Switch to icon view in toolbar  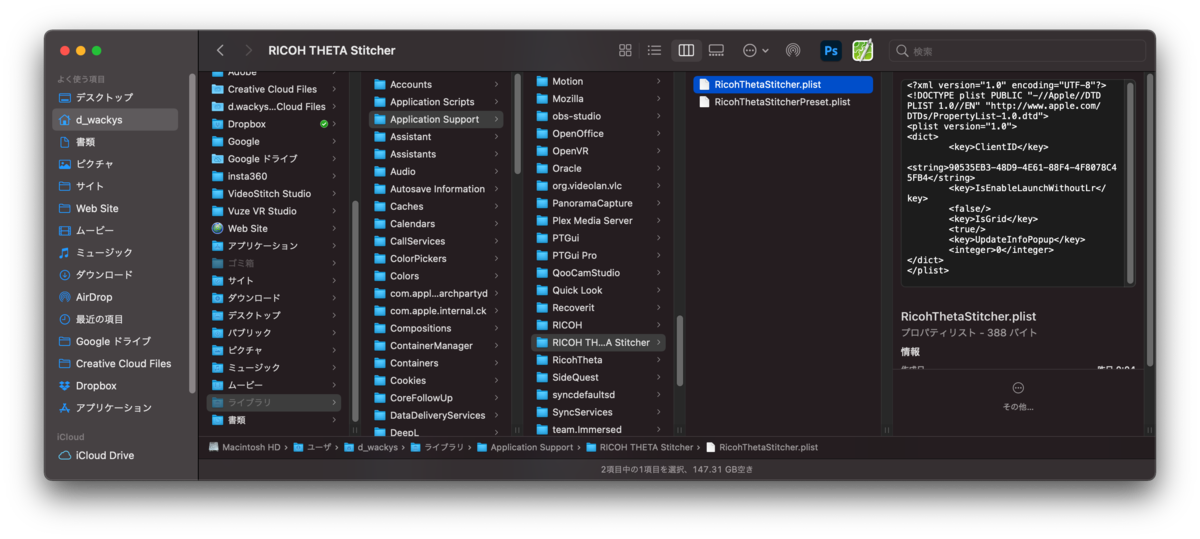click(625, 50)
